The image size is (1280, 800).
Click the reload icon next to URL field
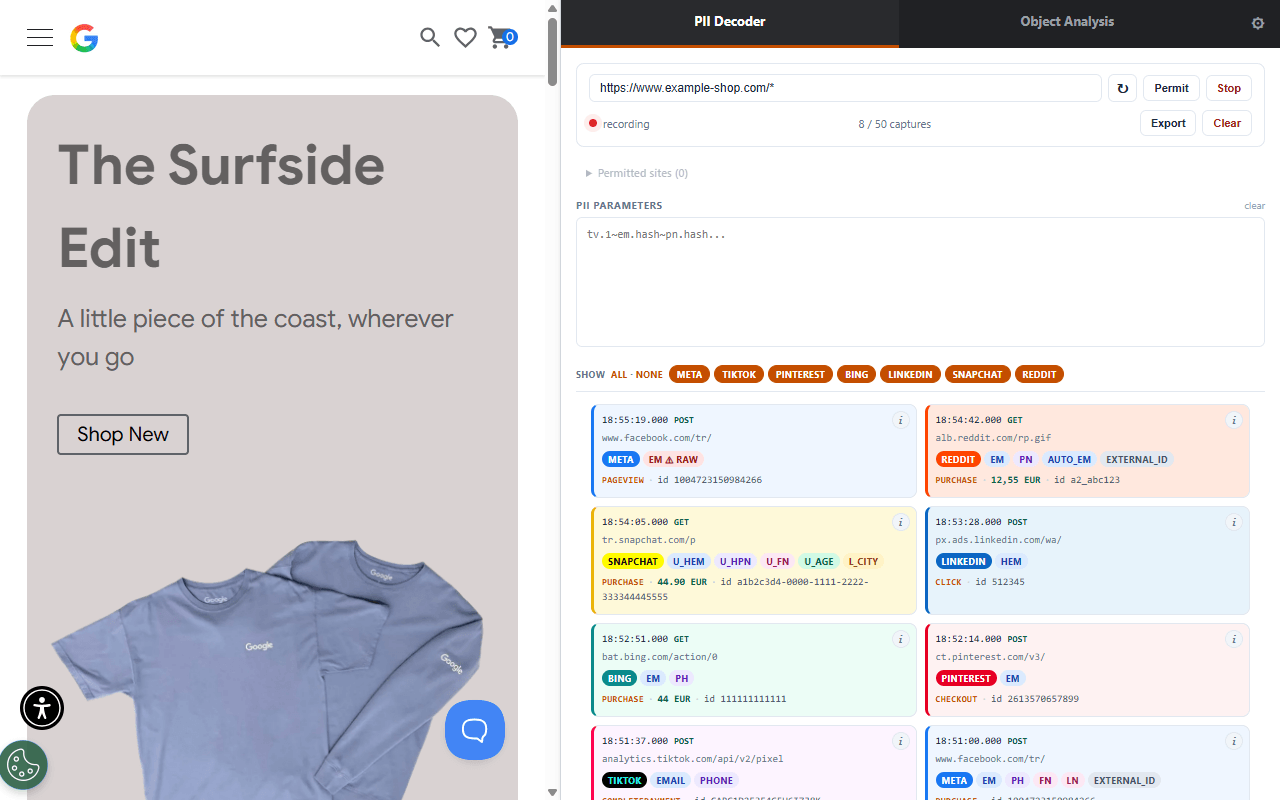click(x=1122, y=88)
